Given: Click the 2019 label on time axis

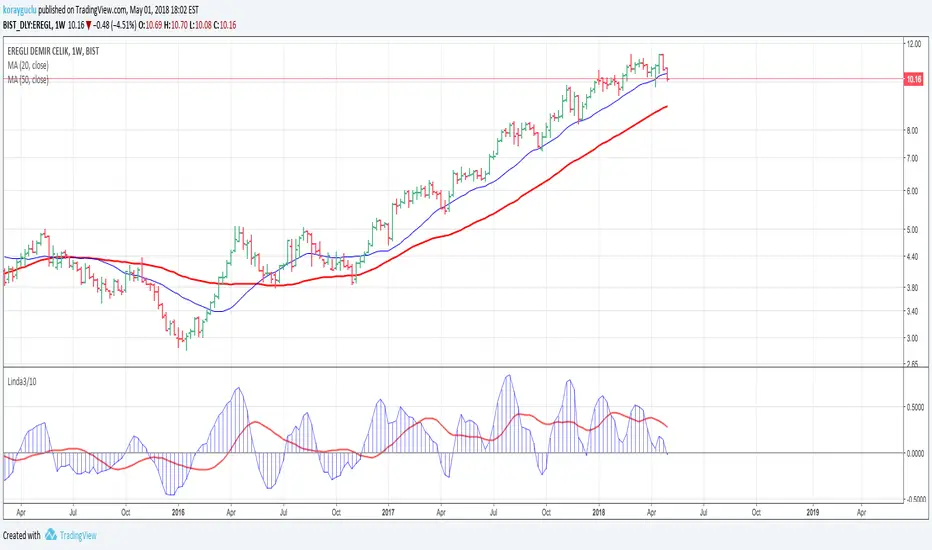Looking at the screenshot, I should [x=813, y=512].
